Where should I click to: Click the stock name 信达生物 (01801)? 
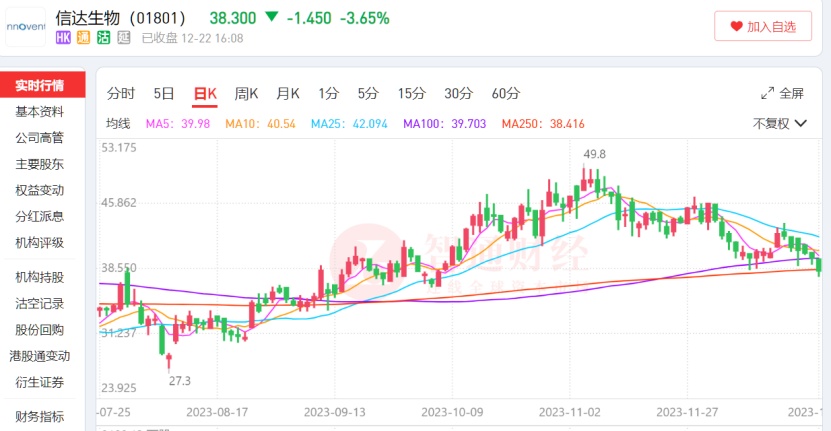pyautogui.click(x=121, y=17)
